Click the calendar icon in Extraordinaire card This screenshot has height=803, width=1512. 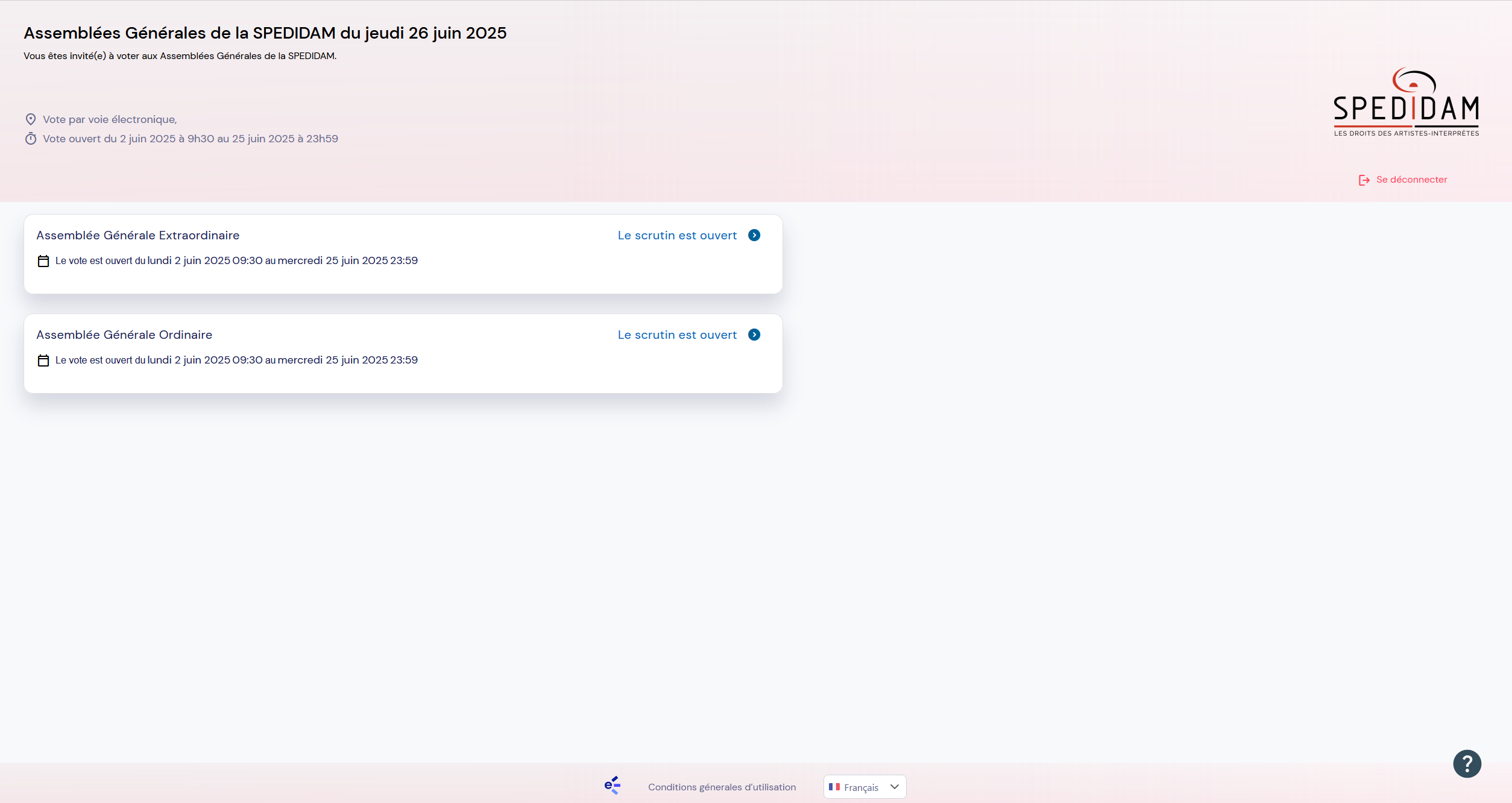click(43, 261)
